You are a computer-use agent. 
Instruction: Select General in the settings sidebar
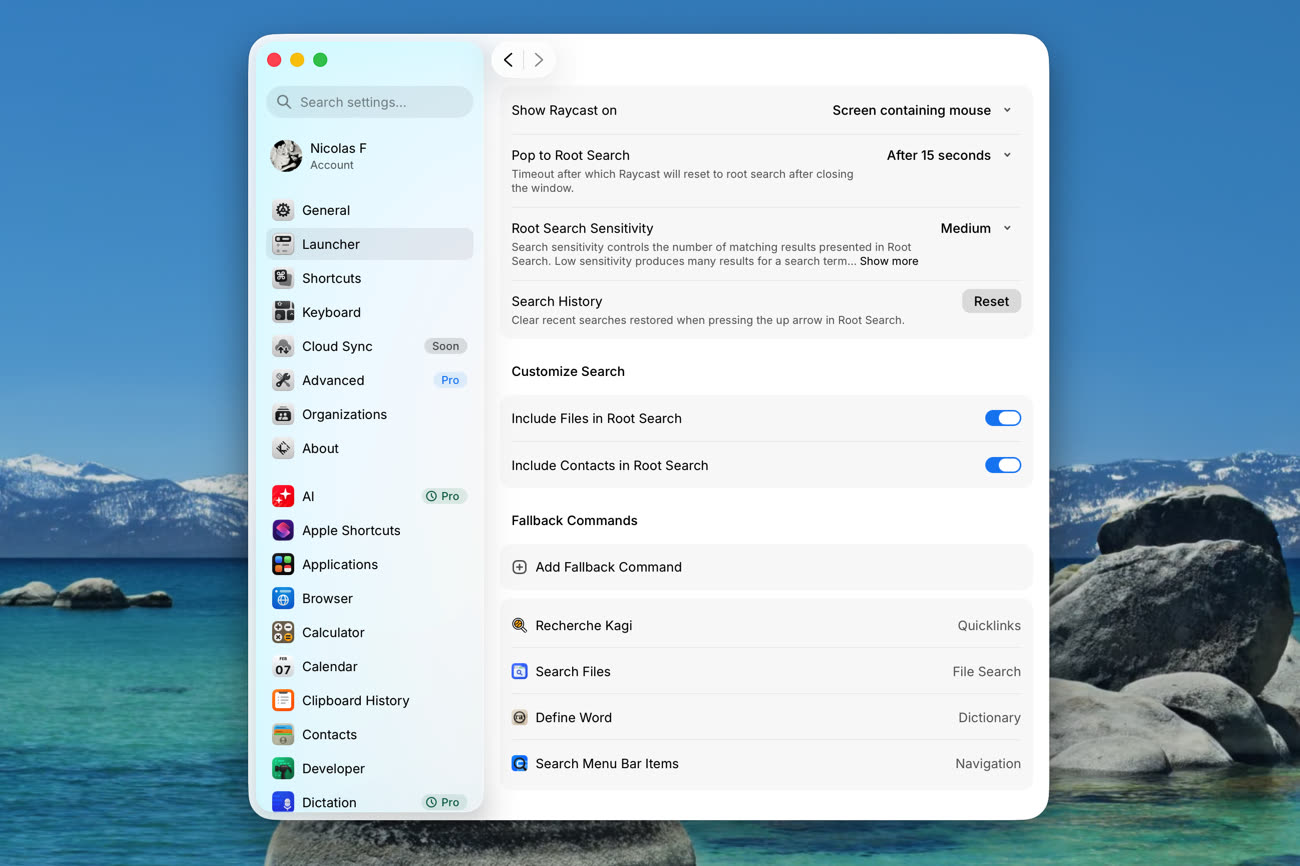pos(370,210)
